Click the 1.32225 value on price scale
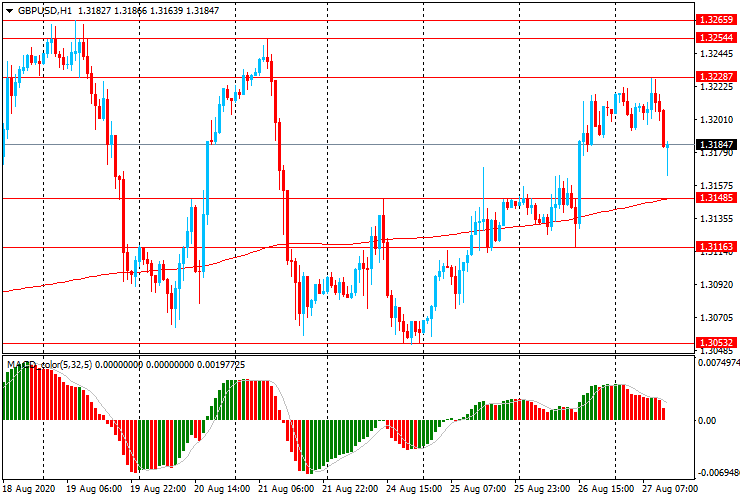Image resolution: width=740 pixels, height=500 pixels. tap(717, 87)
